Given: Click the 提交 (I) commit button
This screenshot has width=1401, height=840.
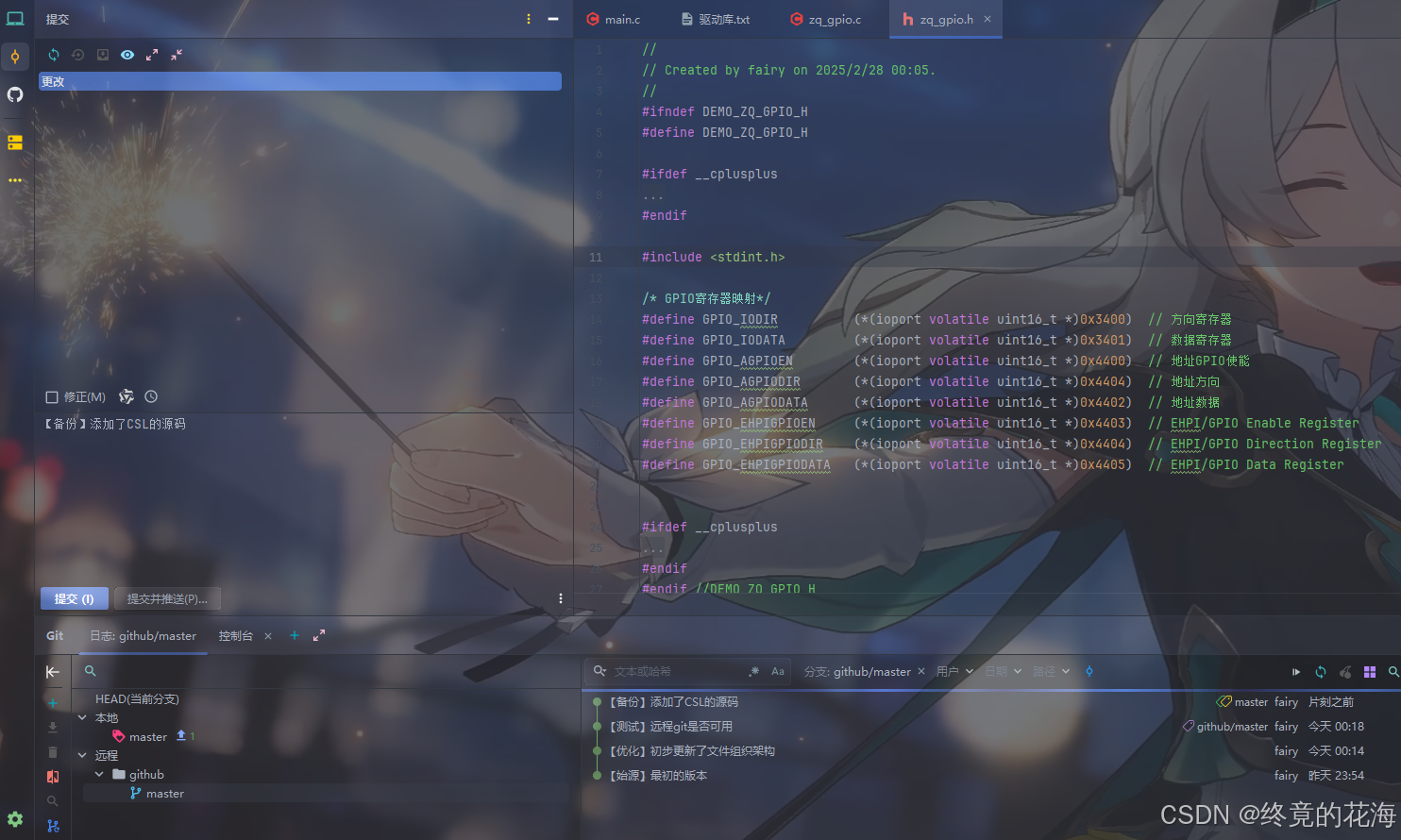Looking at the screenshot, I should click(75, 598).
